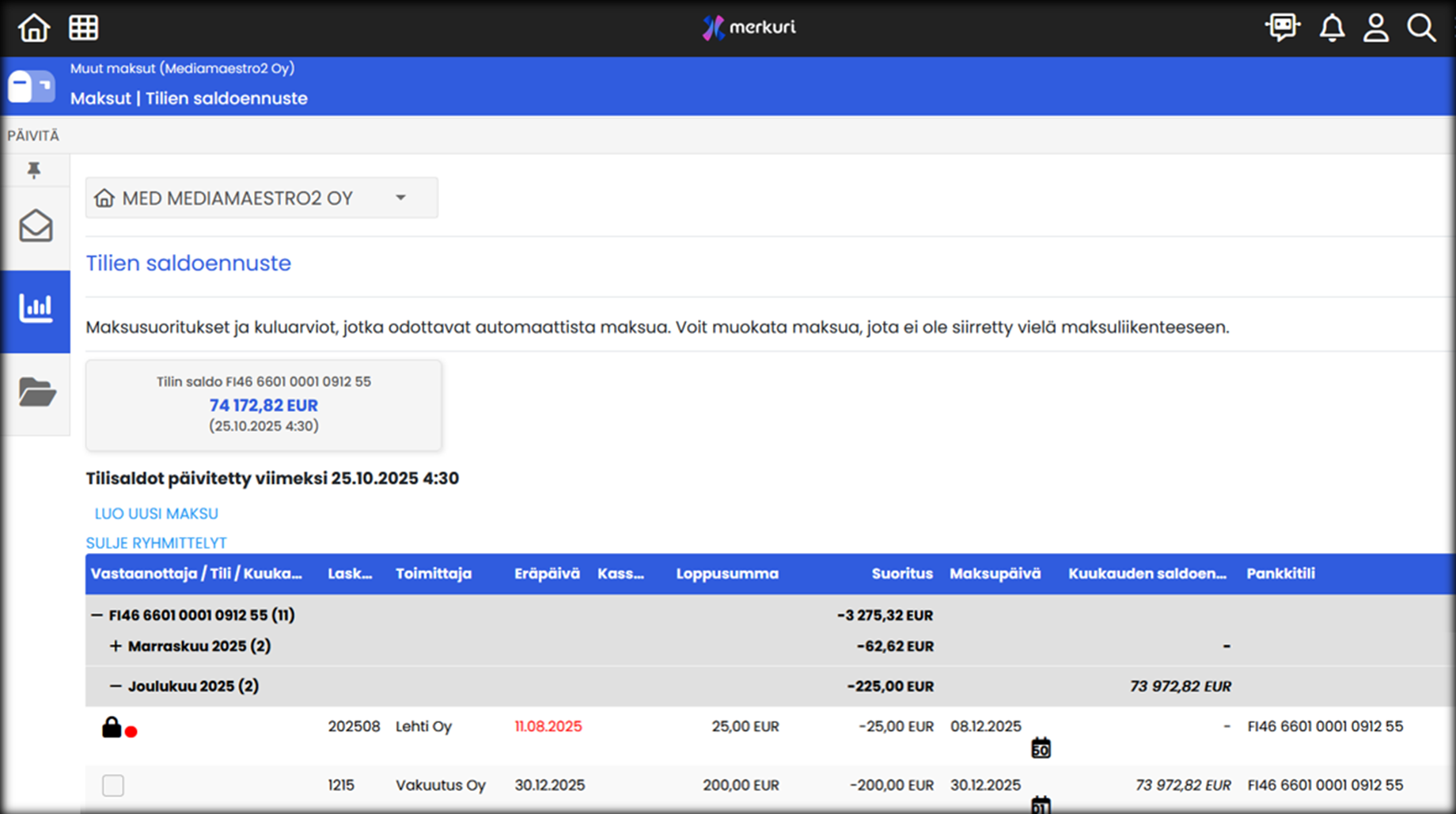The image size is (1456, 814).
Task: Click LUO UUSI MAKSU link
Action: click(156, 514)
